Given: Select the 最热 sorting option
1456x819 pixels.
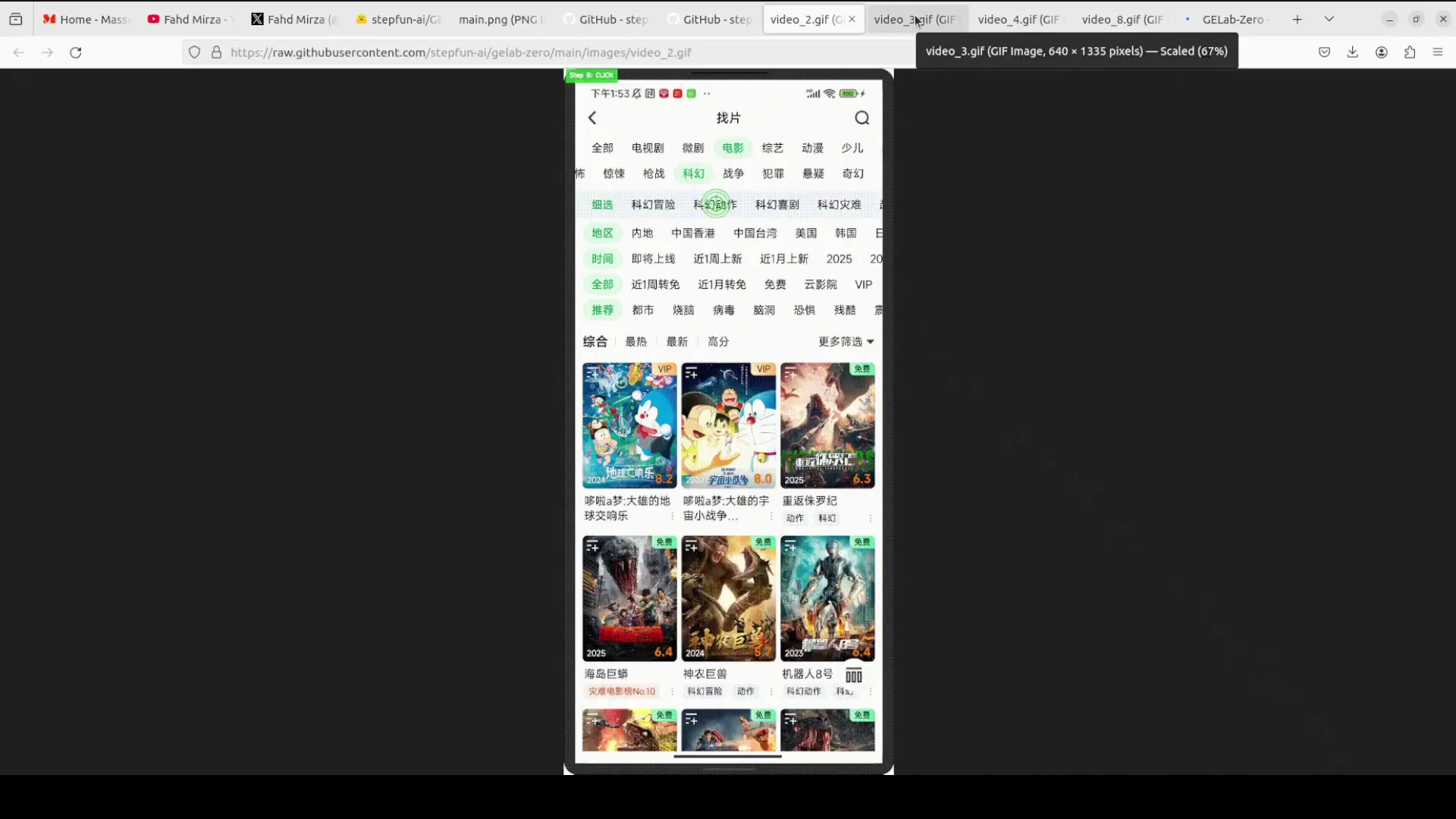Looking at the screenshot, I should [635, 341].
